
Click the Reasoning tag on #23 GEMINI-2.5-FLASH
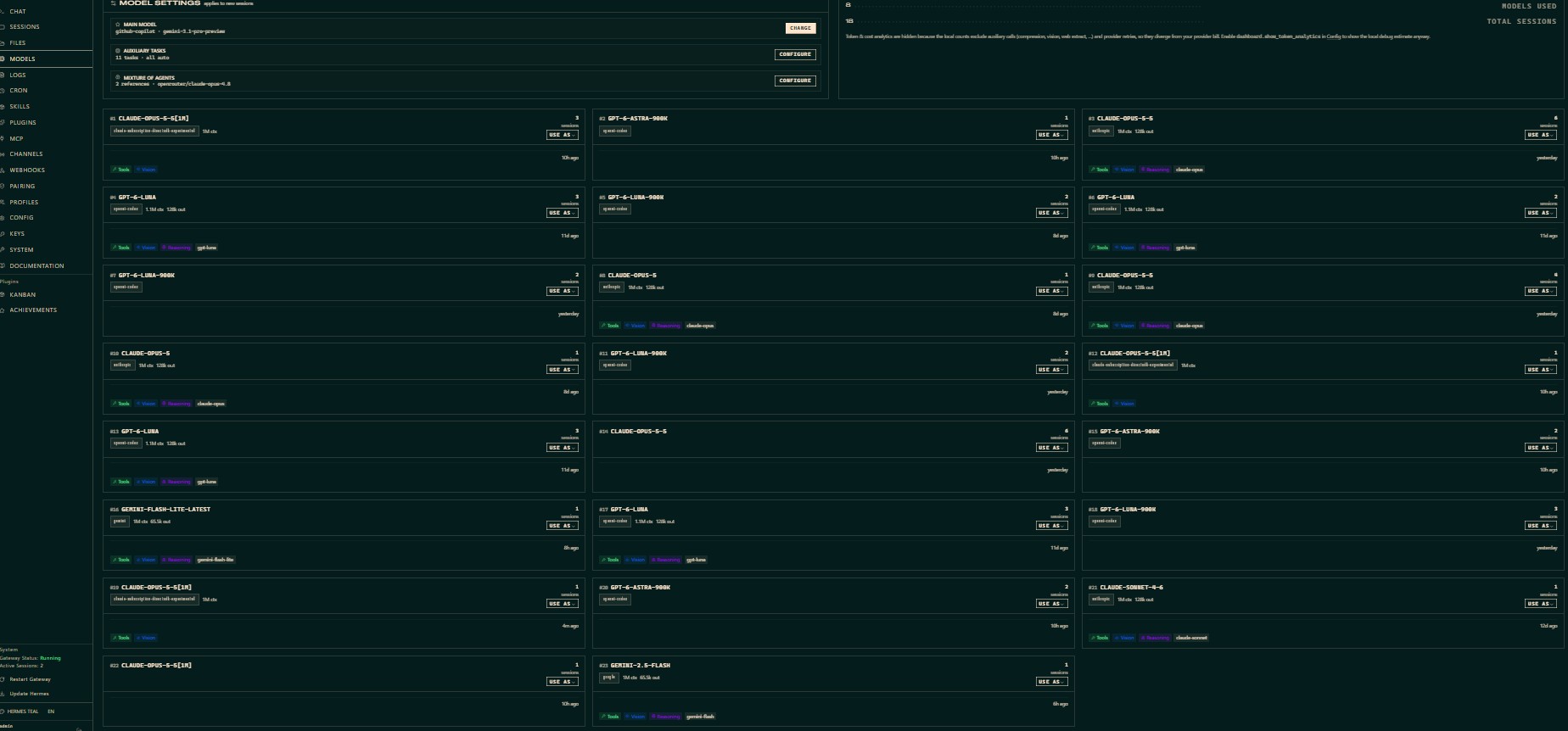pos(666,717)
